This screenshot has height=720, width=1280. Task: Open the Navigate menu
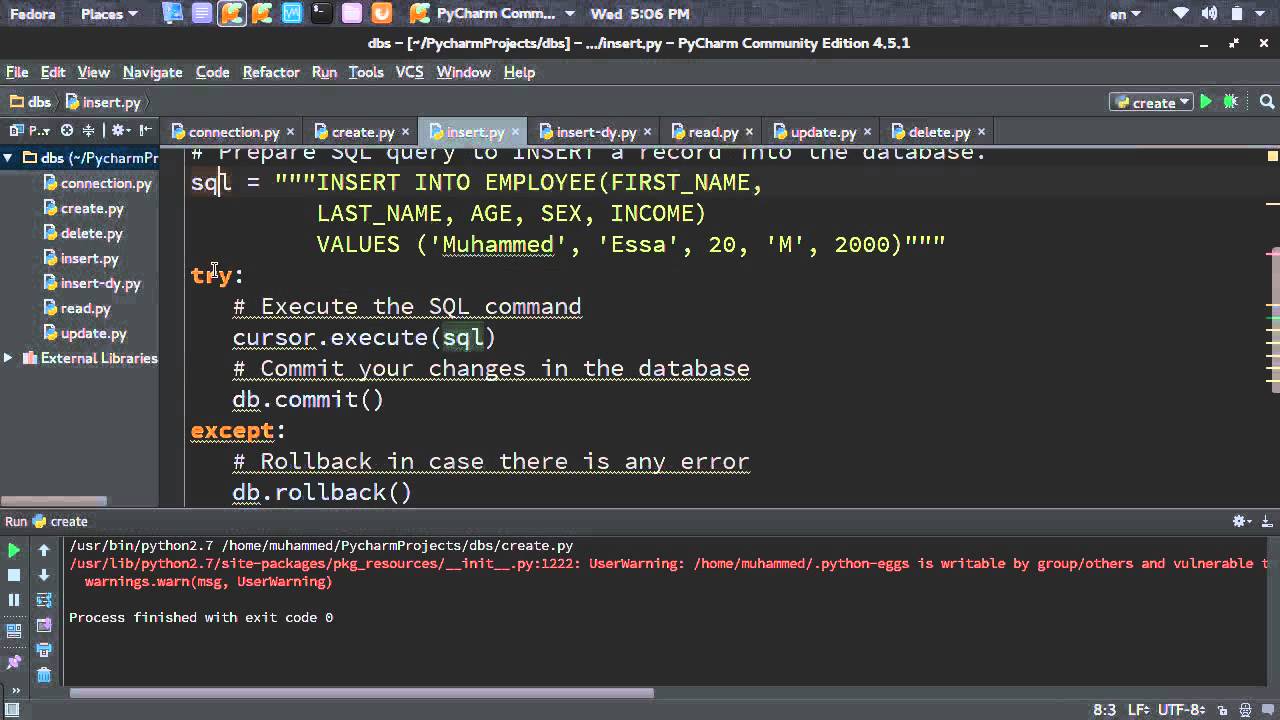pos(153,72)
